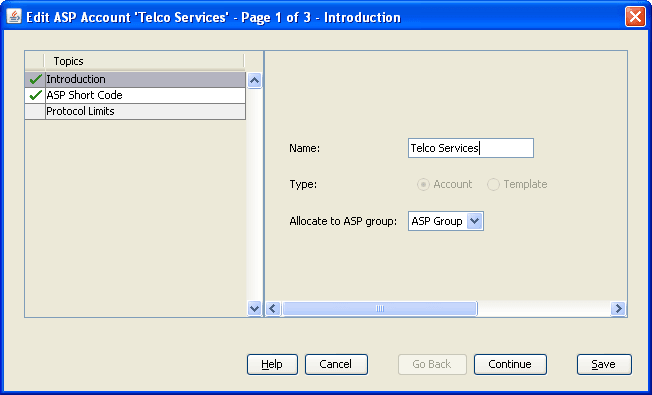Click the green checkmark beside ASP Short Code
Viewport: 652px width, 395px height.
(x=36, y=95)
